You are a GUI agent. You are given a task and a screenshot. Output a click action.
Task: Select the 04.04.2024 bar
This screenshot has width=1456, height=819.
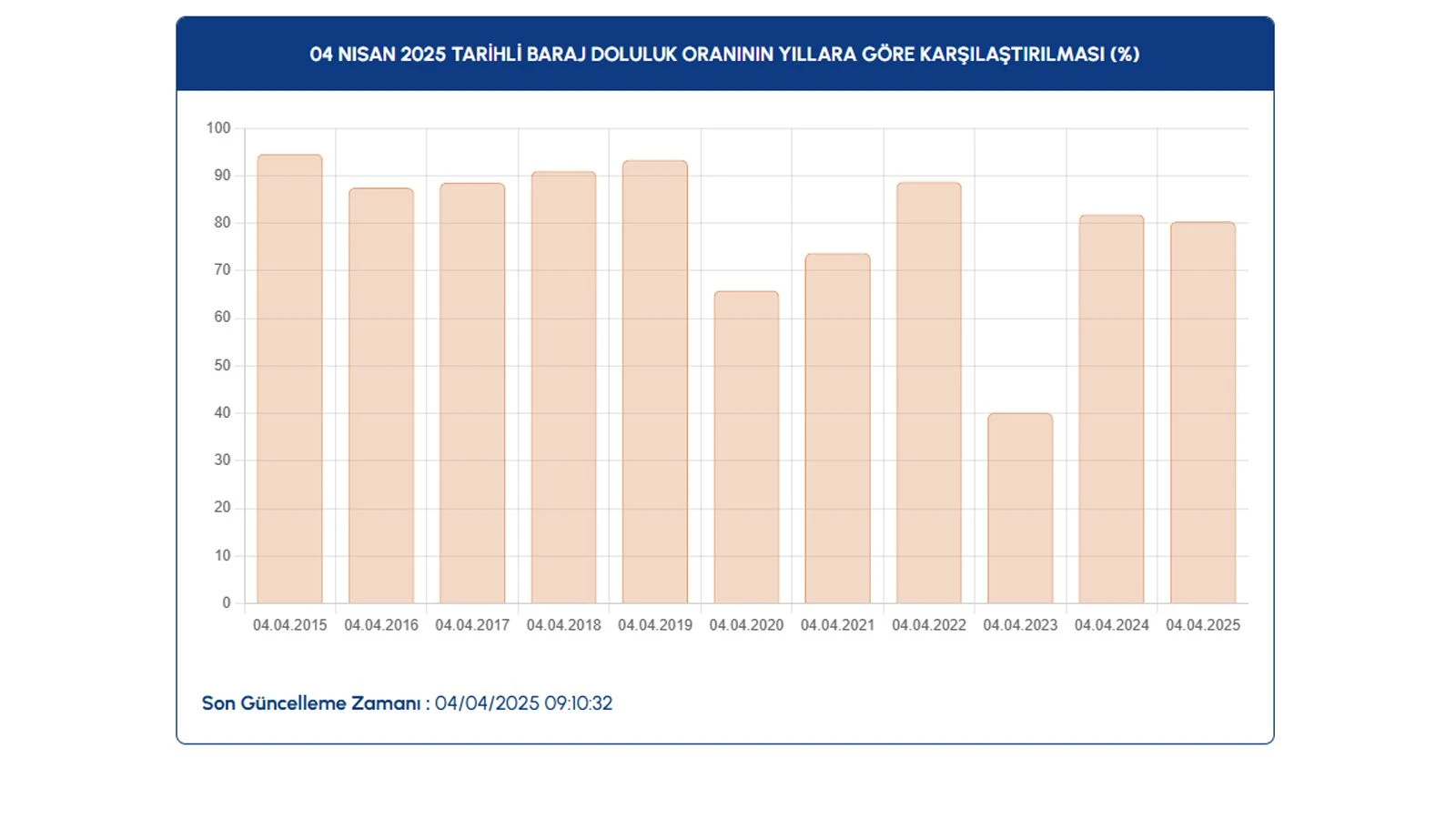1111,409
